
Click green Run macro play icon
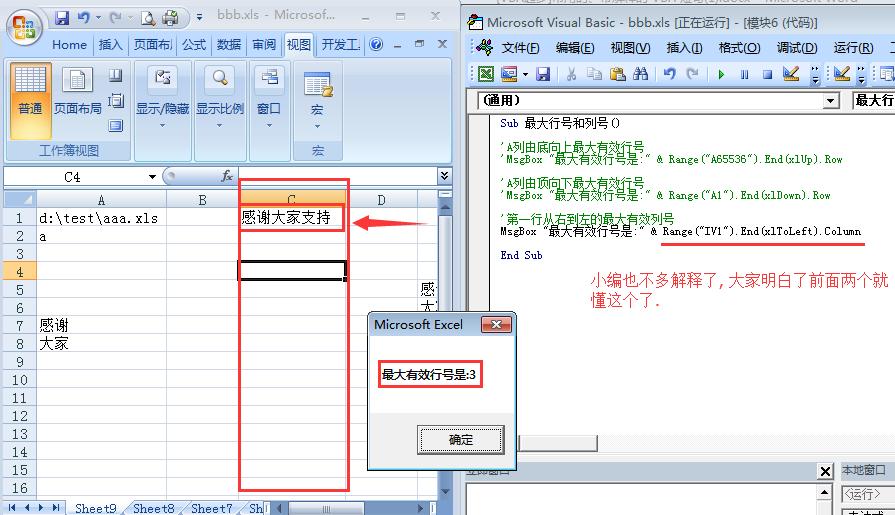click(721, 74)
